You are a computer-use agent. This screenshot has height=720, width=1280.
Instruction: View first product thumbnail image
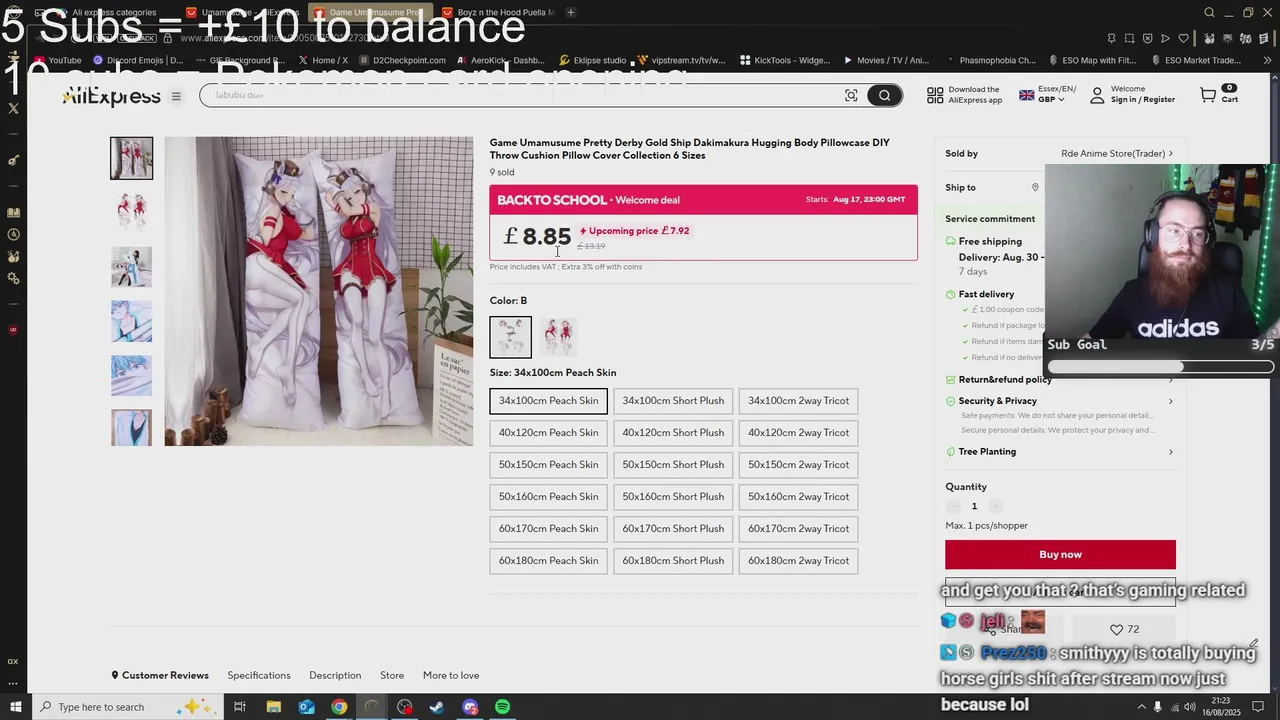click(x=131, y=158)
